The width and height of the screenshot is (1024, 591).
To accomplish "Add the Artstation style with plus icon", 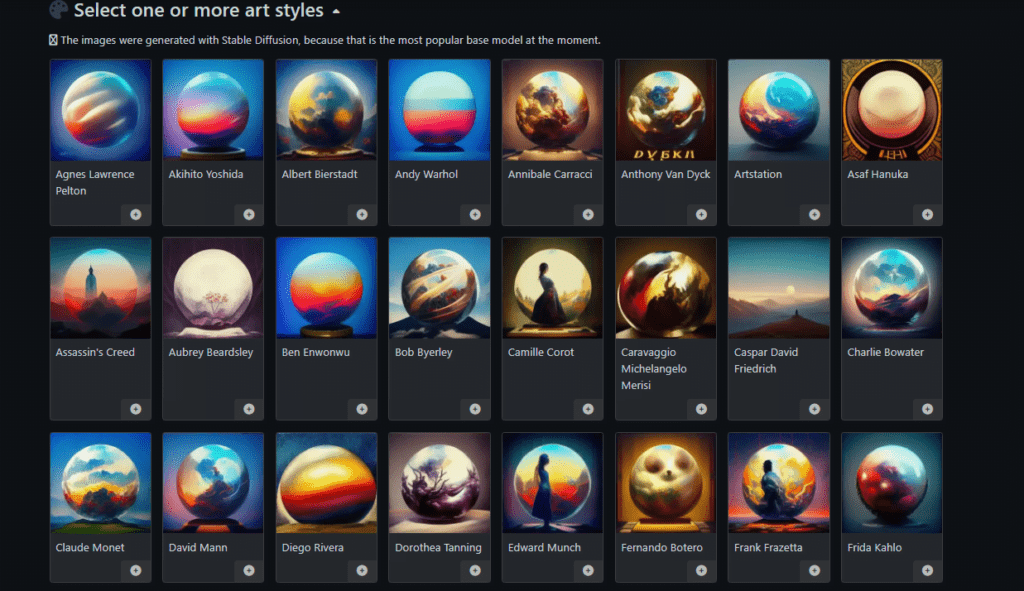I will click(814, 214).
